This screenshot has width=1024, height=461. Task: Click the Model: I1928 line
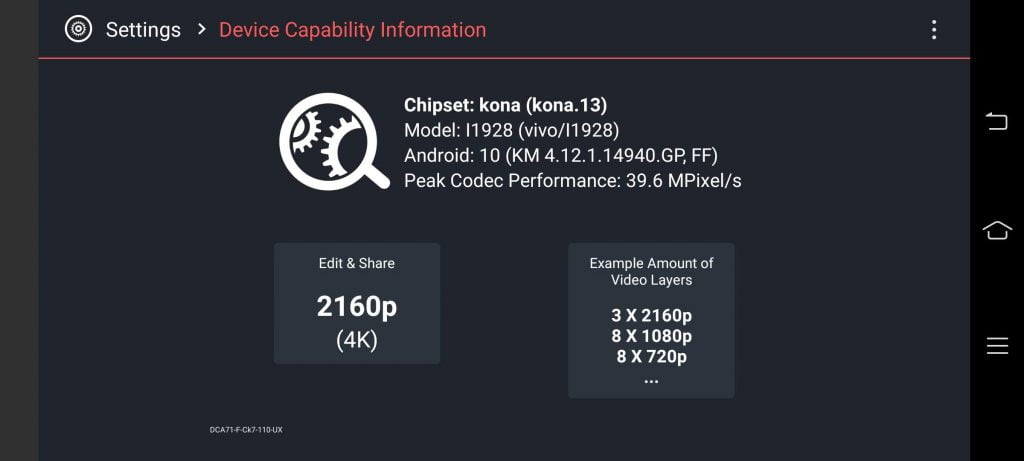pos(511,131)
